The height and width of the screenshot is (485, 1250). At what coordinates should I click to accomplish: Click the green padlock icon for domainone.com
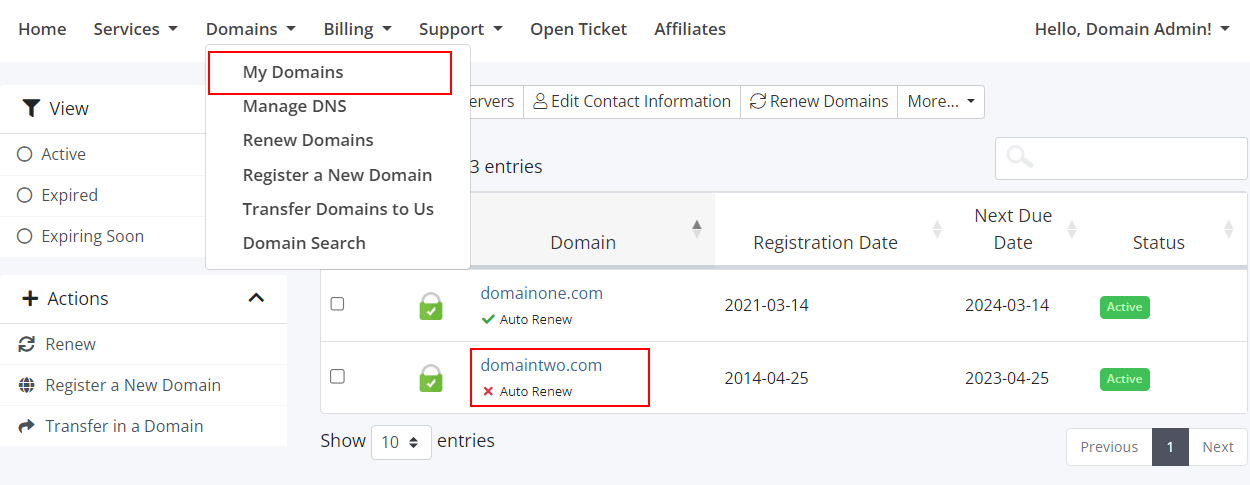click(x=430, y=306)
